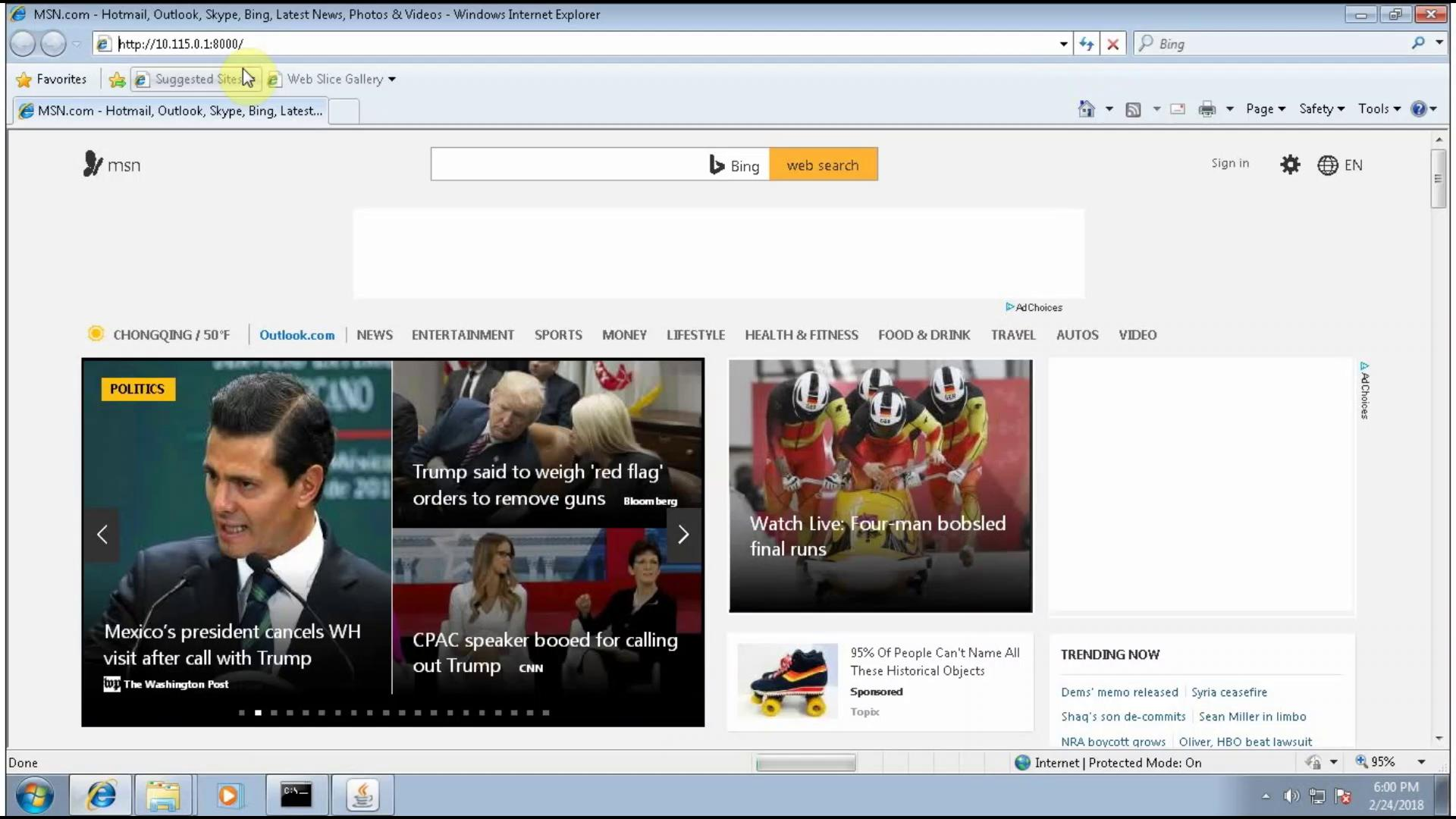Click the MSN Bing search input box
This screenshot has width=1456, height=819.
(x=569, y=165)
